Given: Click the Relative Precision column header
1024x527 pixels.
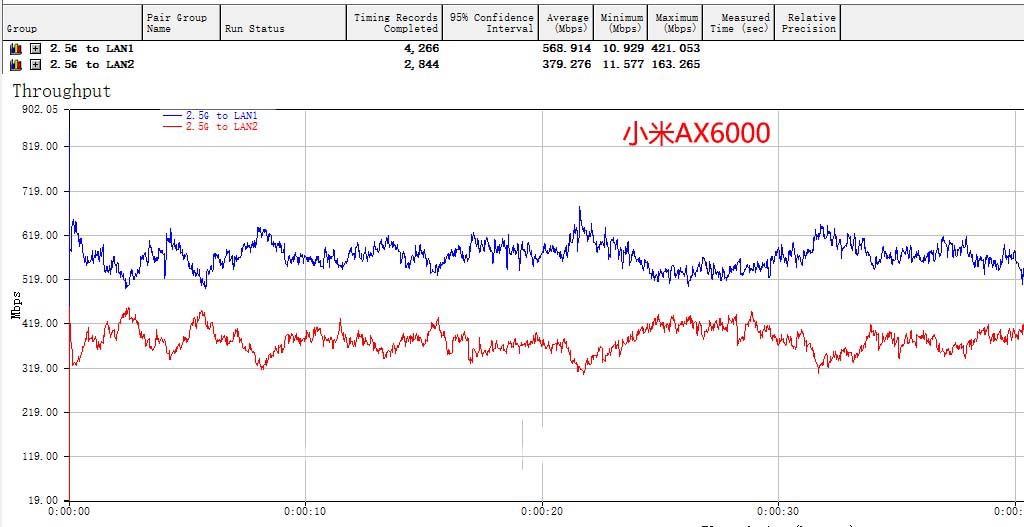Looking at the screenshot, I should coord(808,23).
